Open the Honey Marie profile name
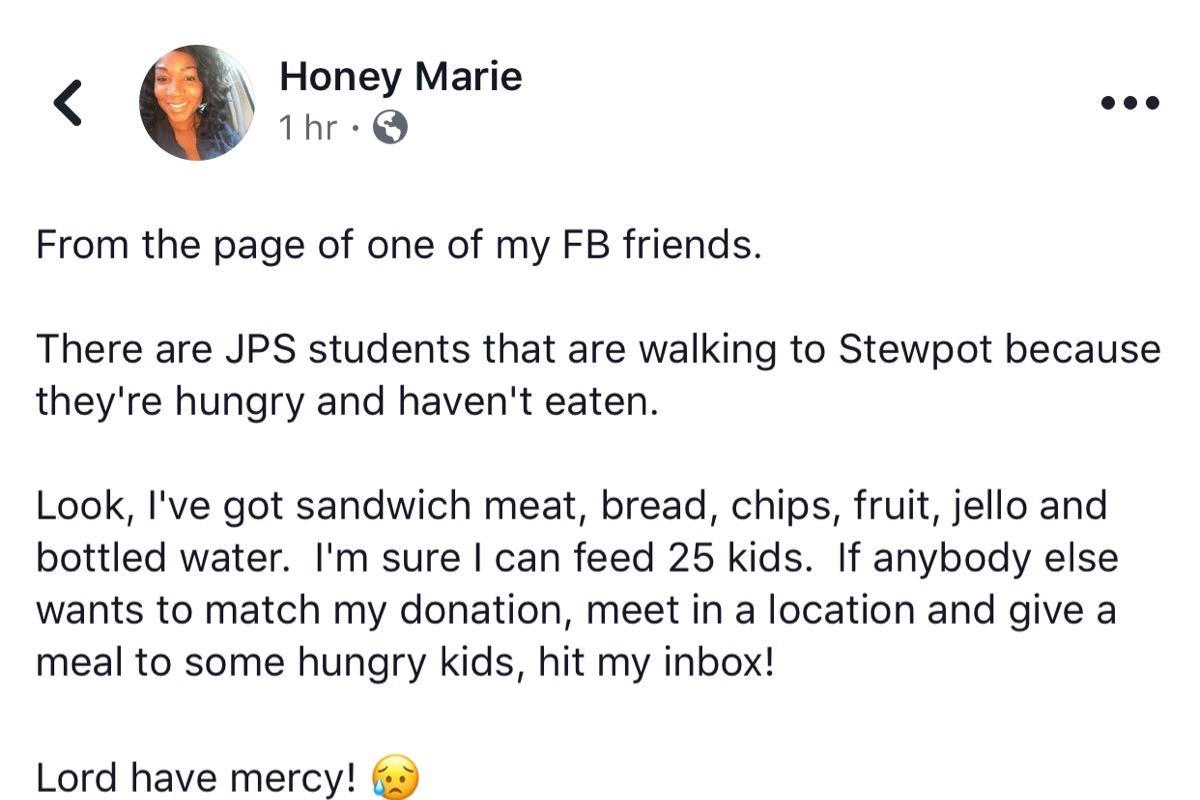 [x=400, y=76]
